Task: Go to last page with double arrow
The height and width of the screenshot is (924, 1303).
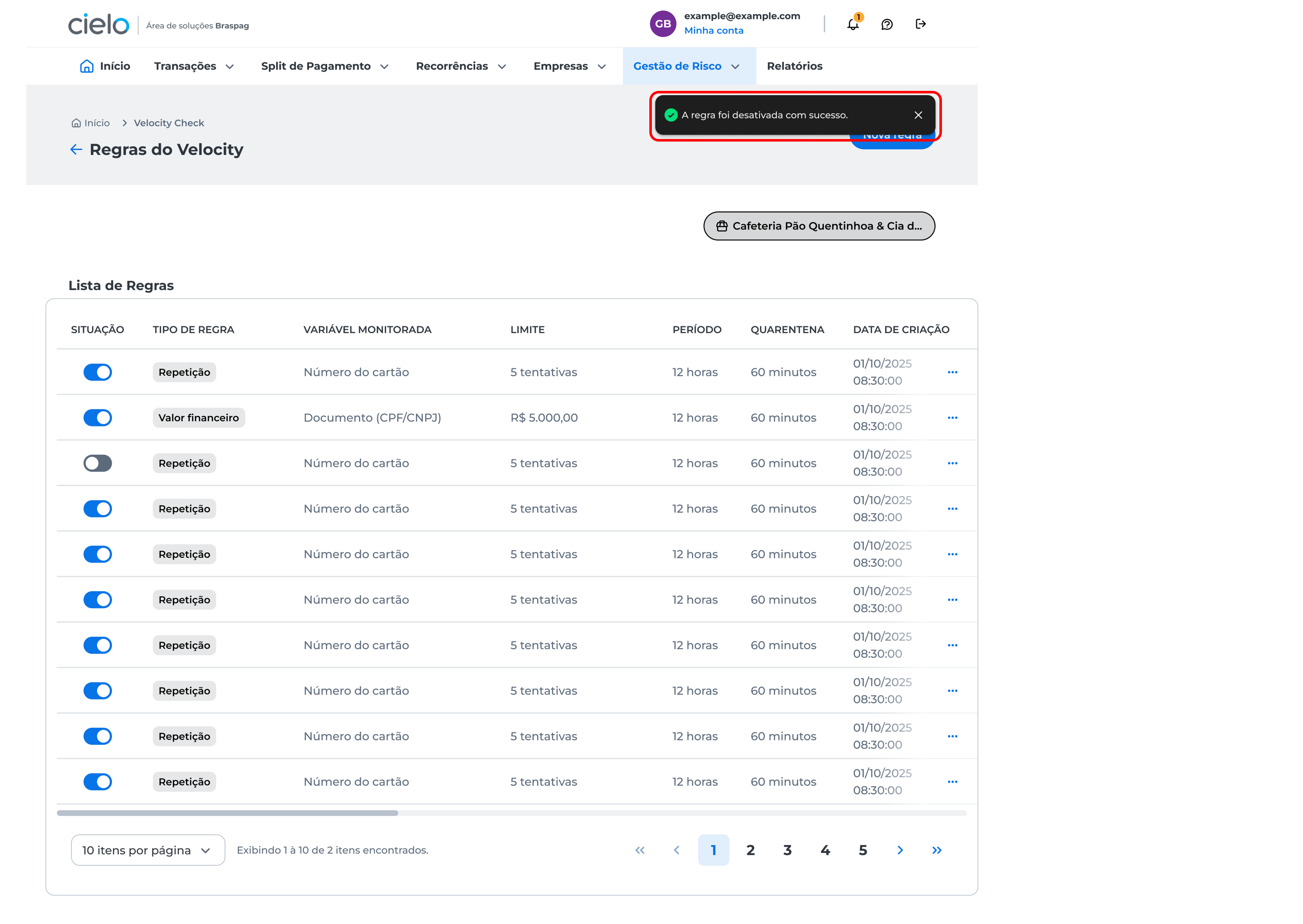Action: (x=937, y=850)
